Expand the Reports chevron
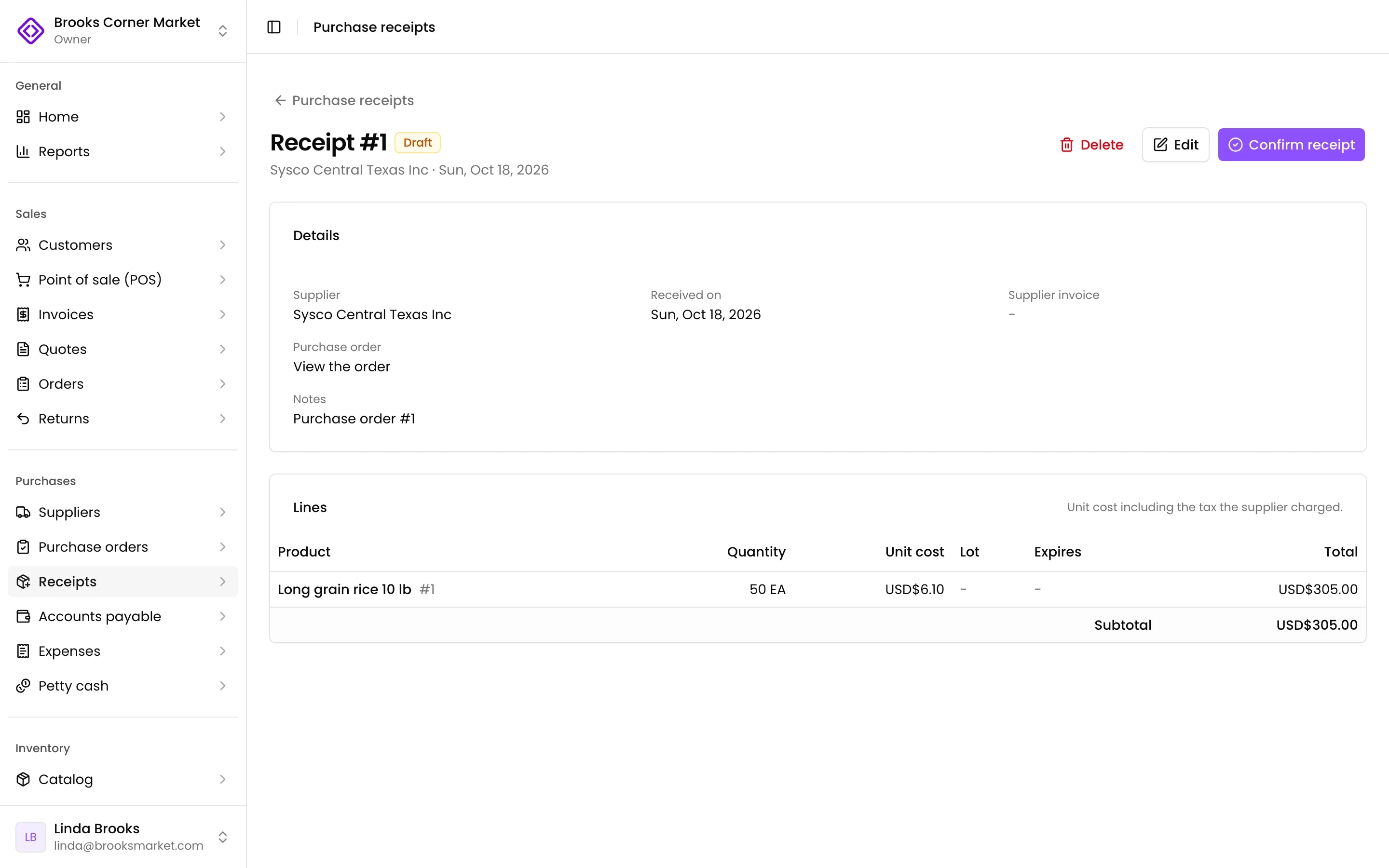Screen dimensions: 1389x868 [x=223, y=151]
